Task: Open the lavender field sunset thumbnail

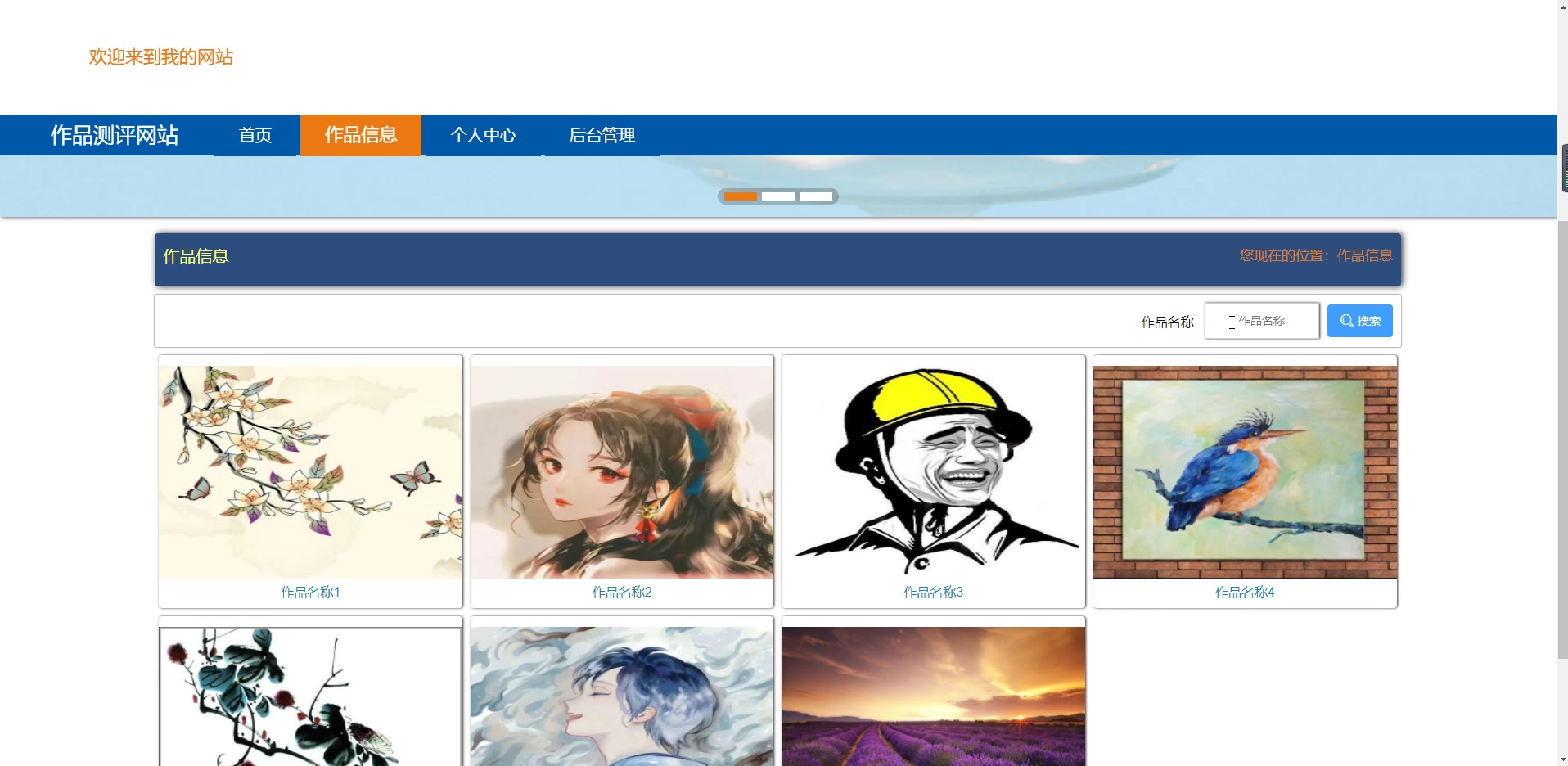Action: tap(934, 696)
